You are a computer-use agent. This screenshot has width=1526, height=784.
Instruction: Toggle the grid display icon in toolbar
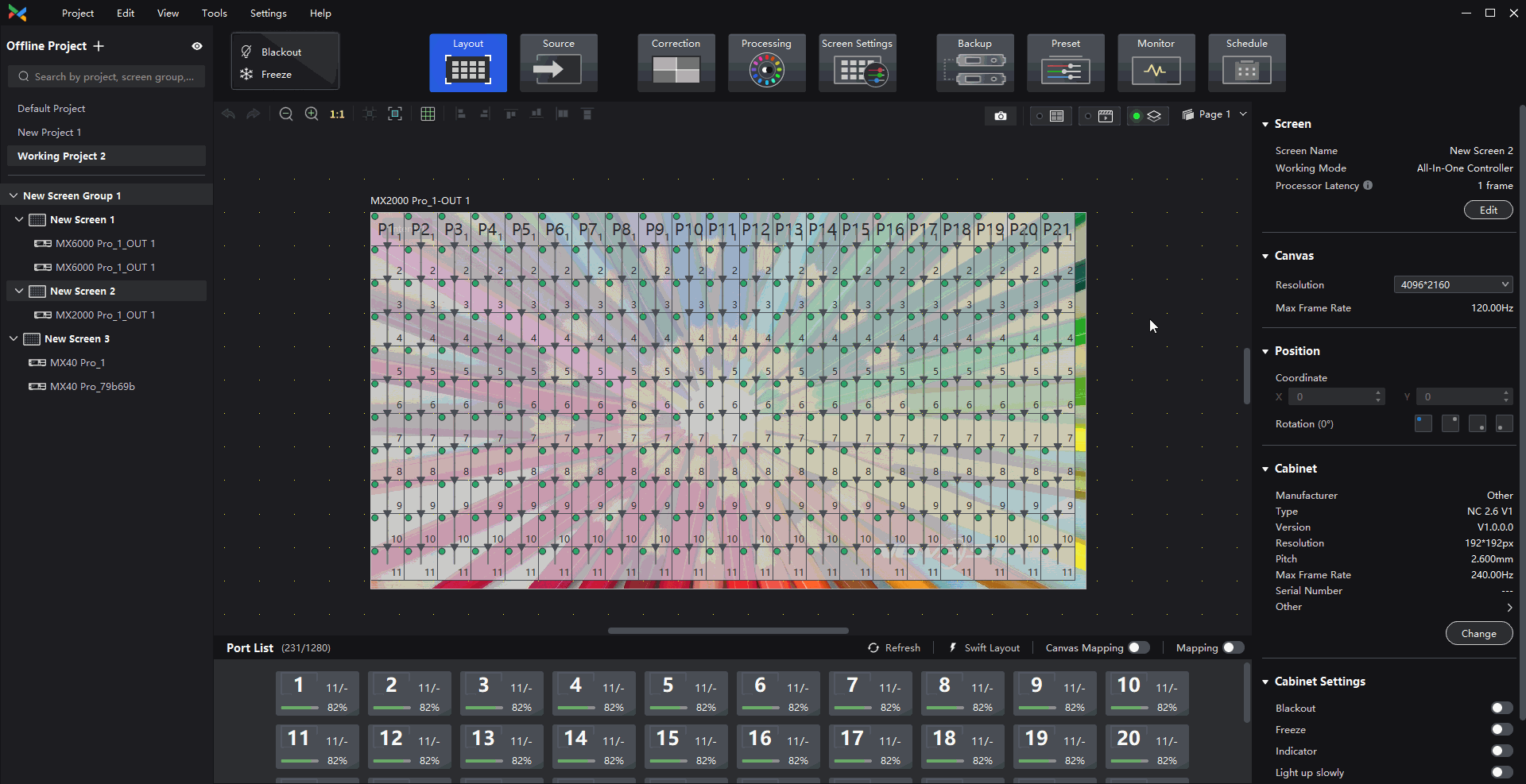(x=428, y=114)
